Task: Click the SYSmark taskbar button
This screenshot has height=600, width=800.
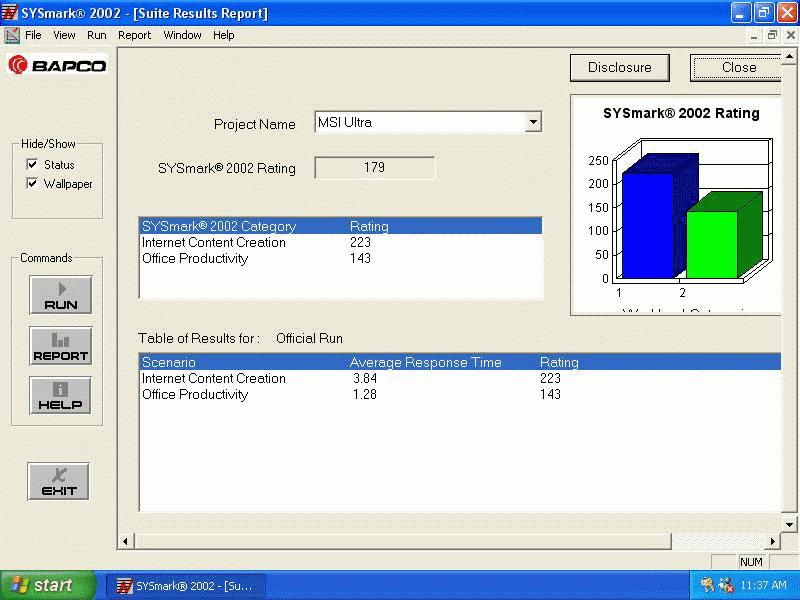Action: (x=186, y=585)
